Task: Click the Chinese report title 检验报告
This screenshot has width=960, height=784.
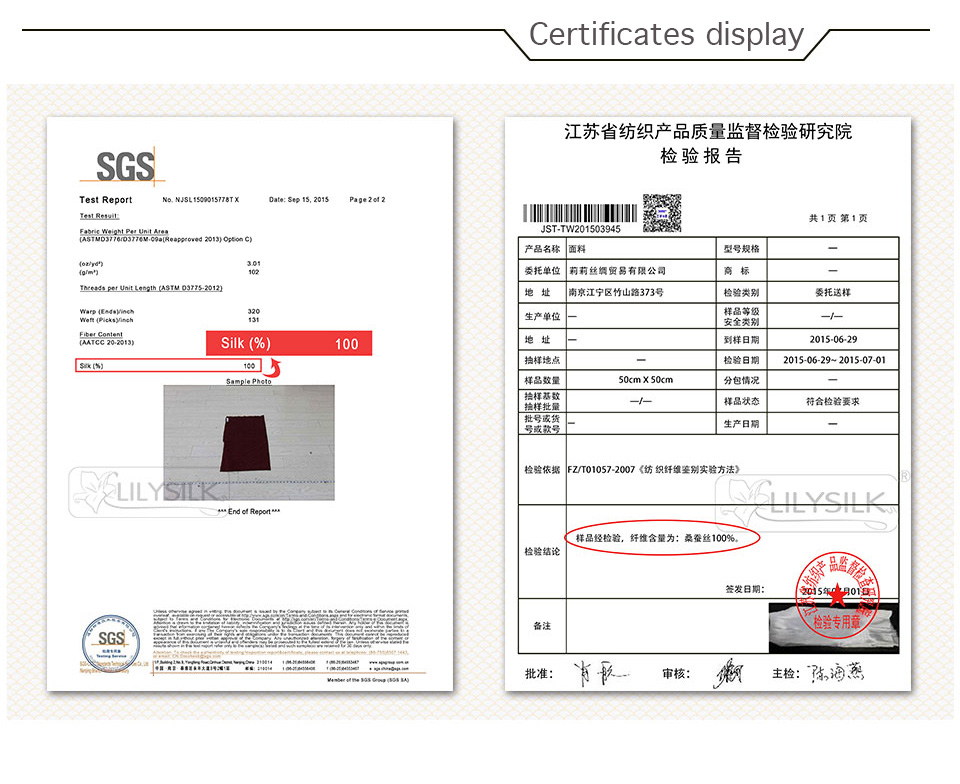Action: click(701, 156)
